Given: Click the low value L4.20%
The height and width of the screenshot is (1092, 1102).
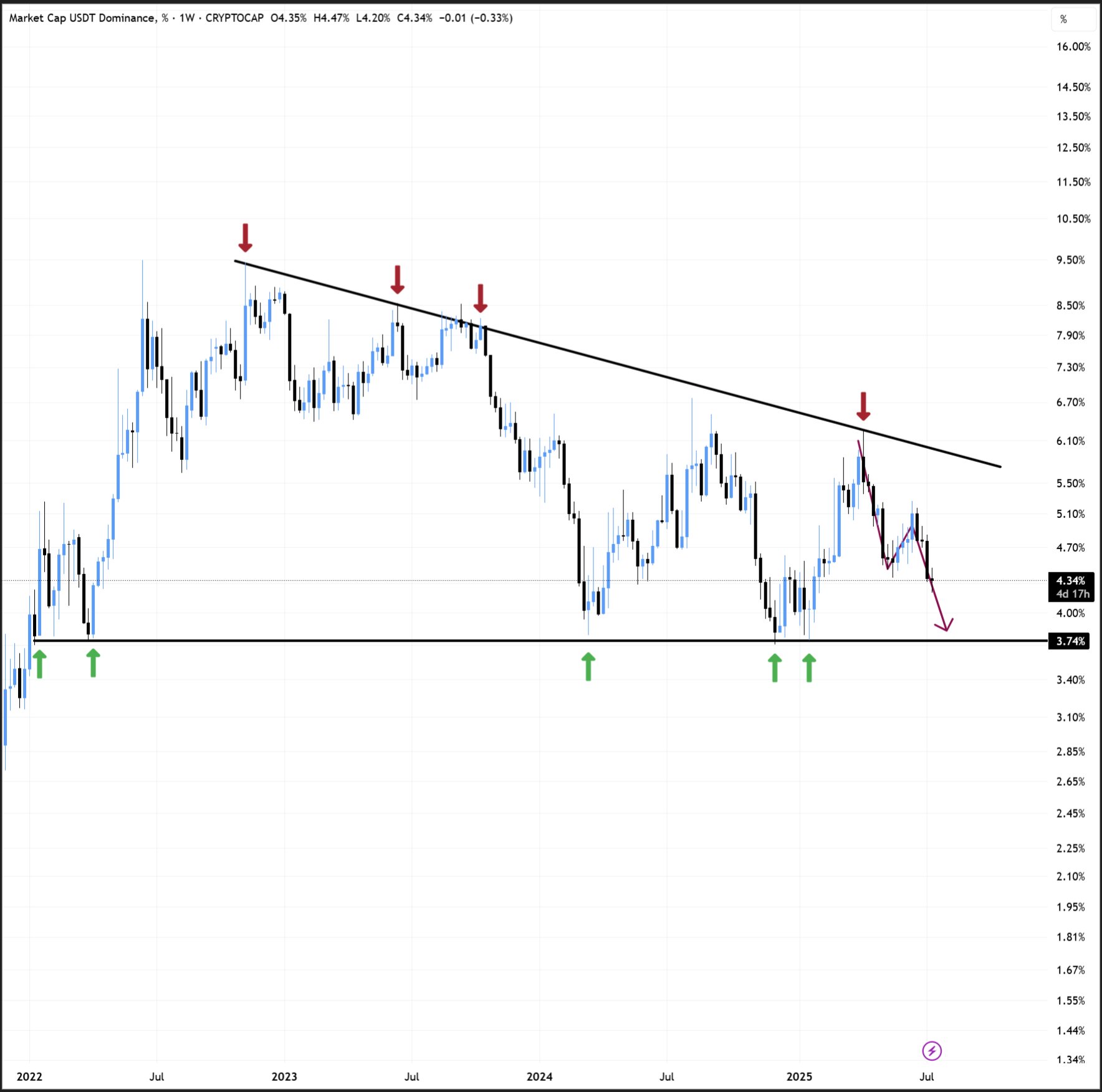Looking at the screenshot, I should pyautogui.click(x=373, y=18).
